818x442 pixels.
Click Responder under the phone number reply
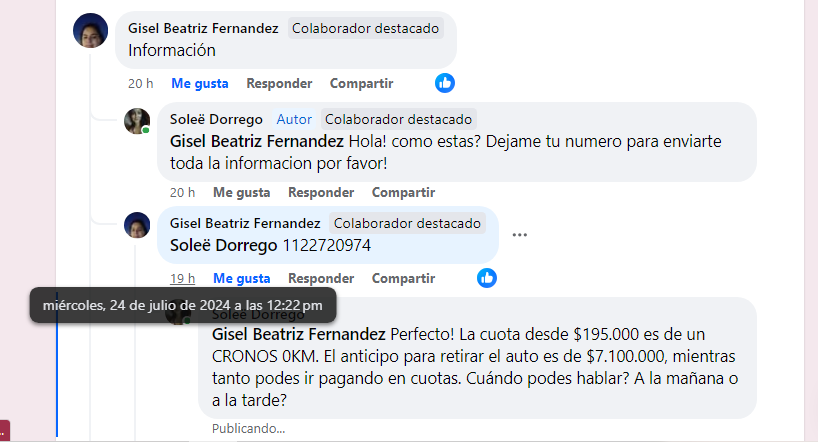[321, 278]
